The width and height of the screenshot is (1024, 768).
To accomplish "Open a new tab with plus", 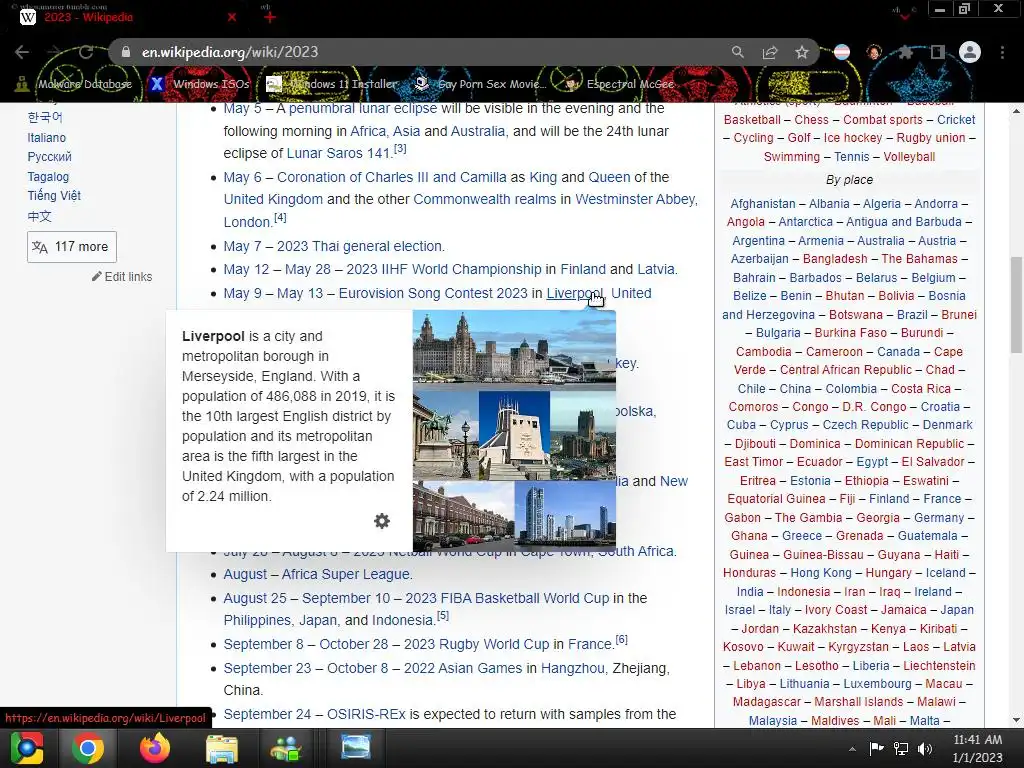I will (x=270, y=17).
